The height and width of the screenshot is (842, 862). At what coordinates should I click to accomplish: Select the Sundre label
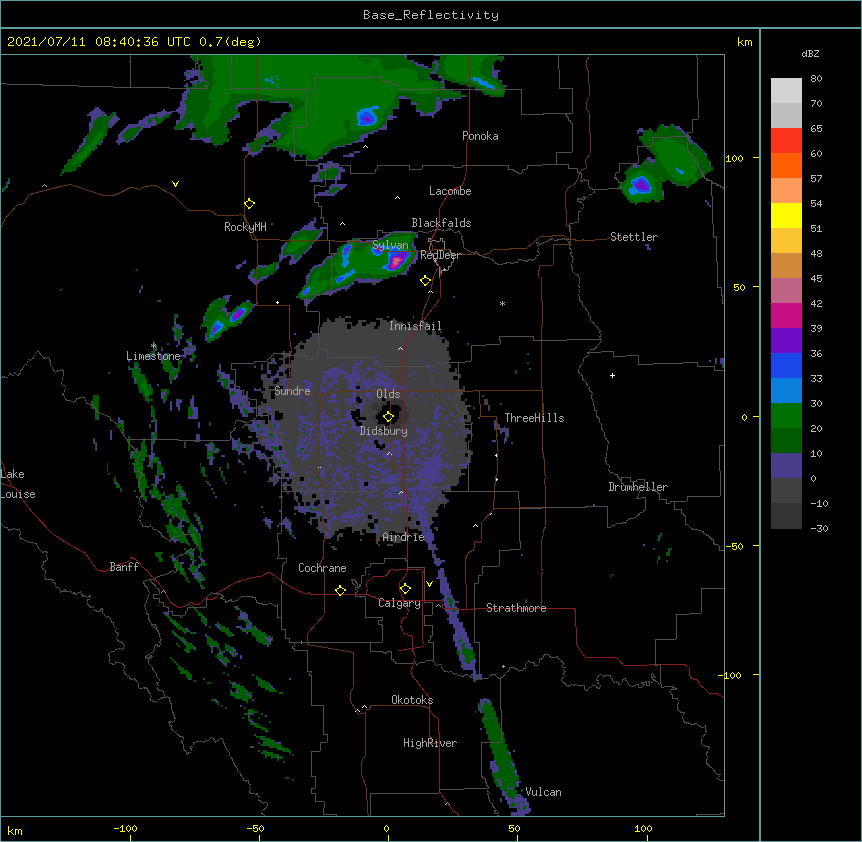(292, 391)
